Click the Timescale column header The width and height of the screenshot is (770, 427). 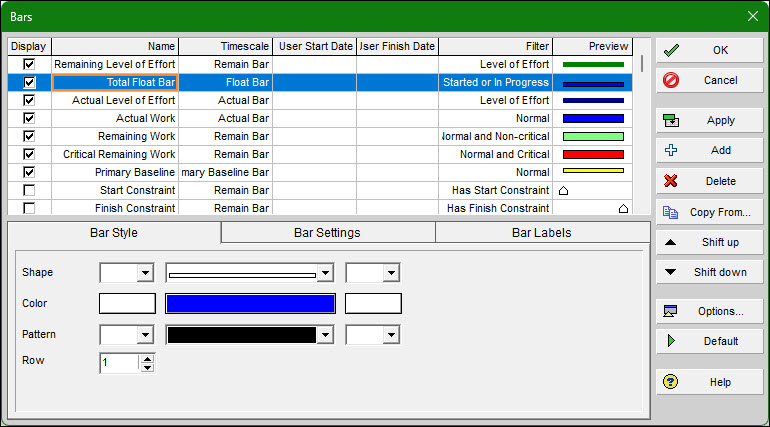tap(225, 46)
